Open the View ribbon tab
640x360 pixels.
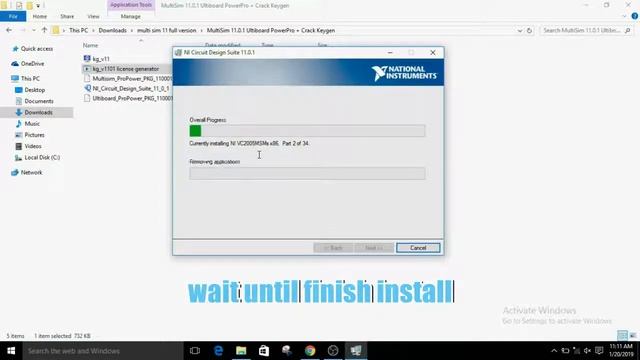coord(93,16)
